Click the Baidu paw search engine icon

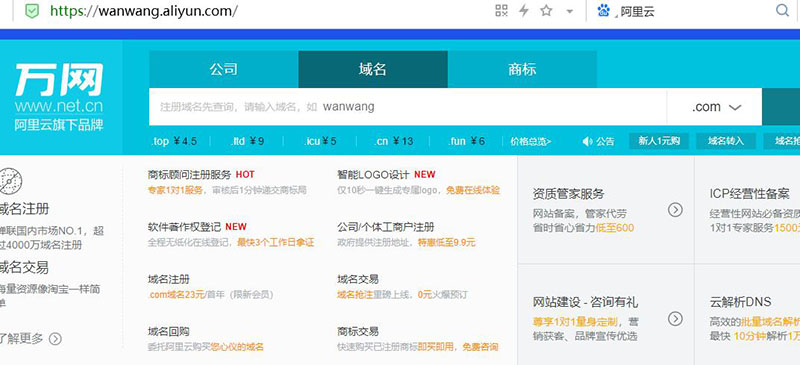604,10
